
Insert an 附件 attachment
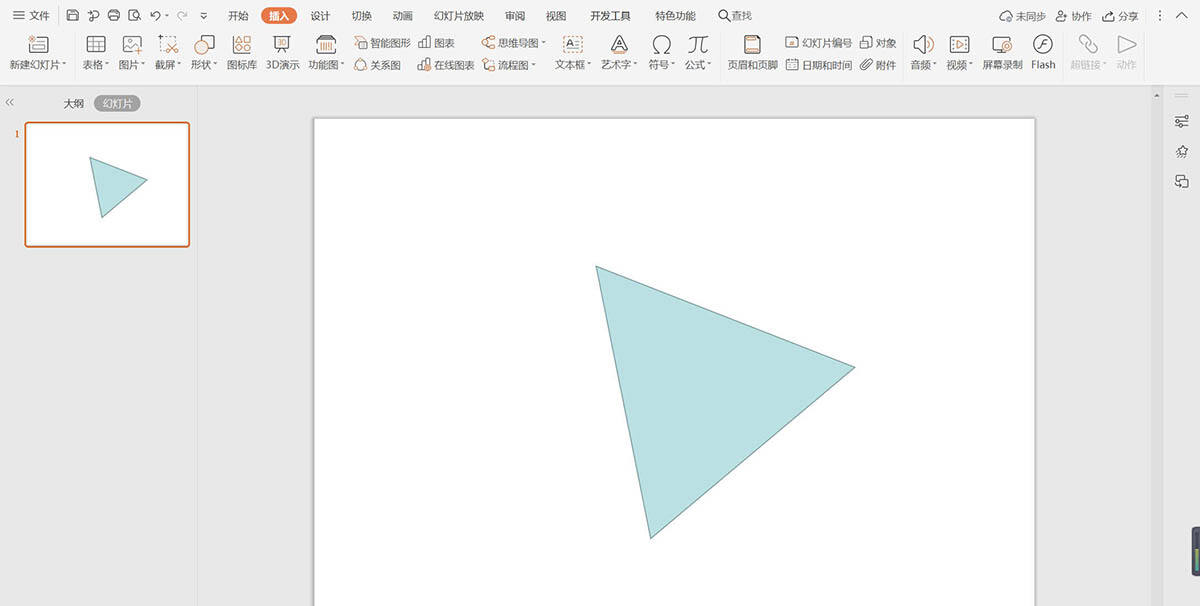point(878,65)
